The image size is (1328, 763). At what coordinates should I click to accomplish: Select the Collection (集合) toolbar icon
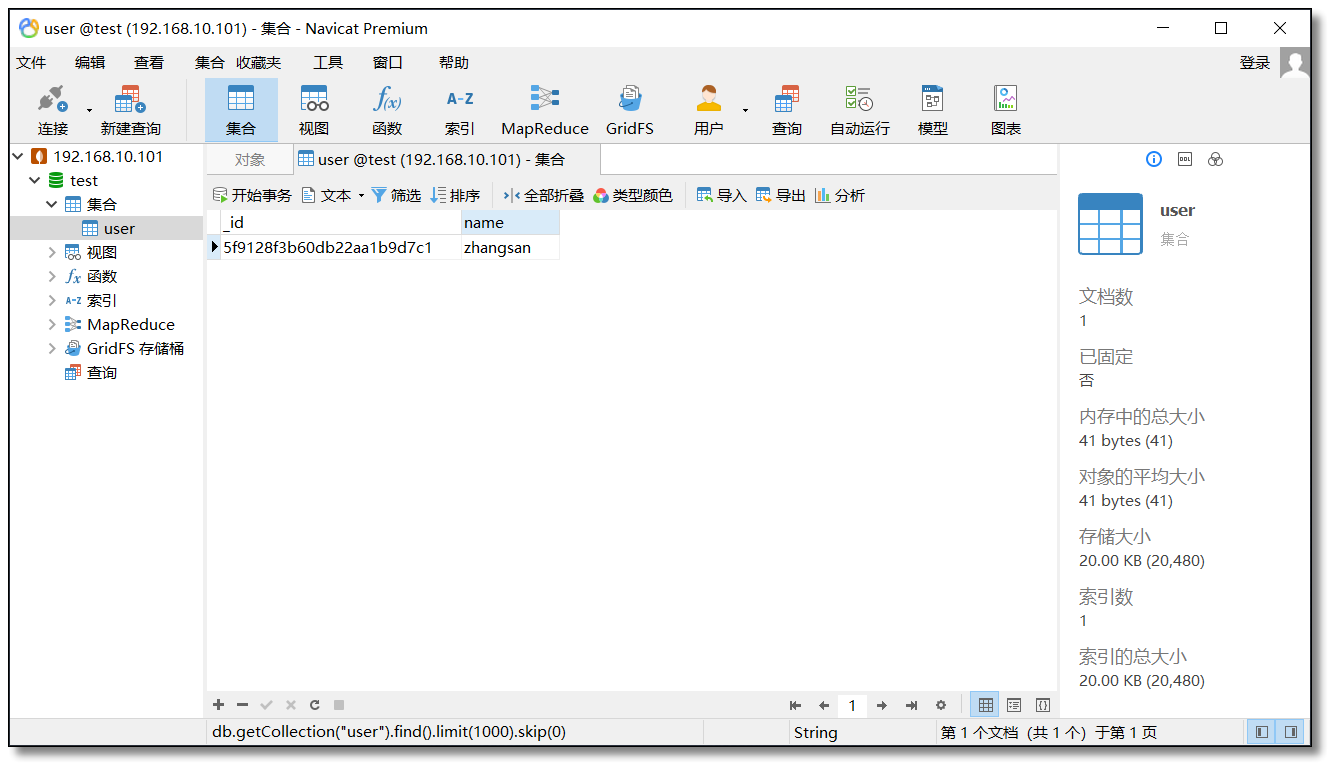[x=241, y=110]
